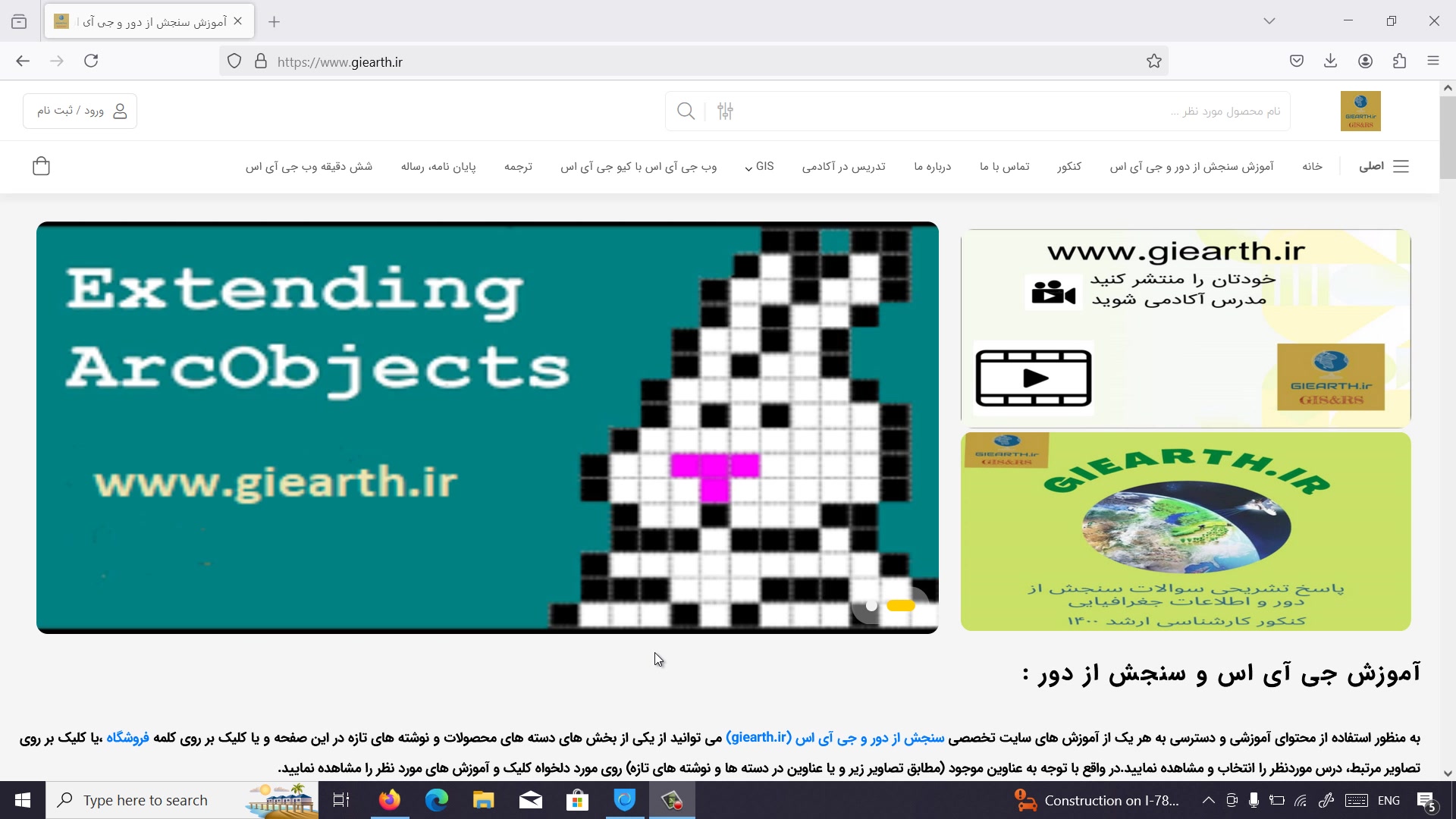Open the academy instructor video banner
1456x819 pixels.
tap(1185, 328)
